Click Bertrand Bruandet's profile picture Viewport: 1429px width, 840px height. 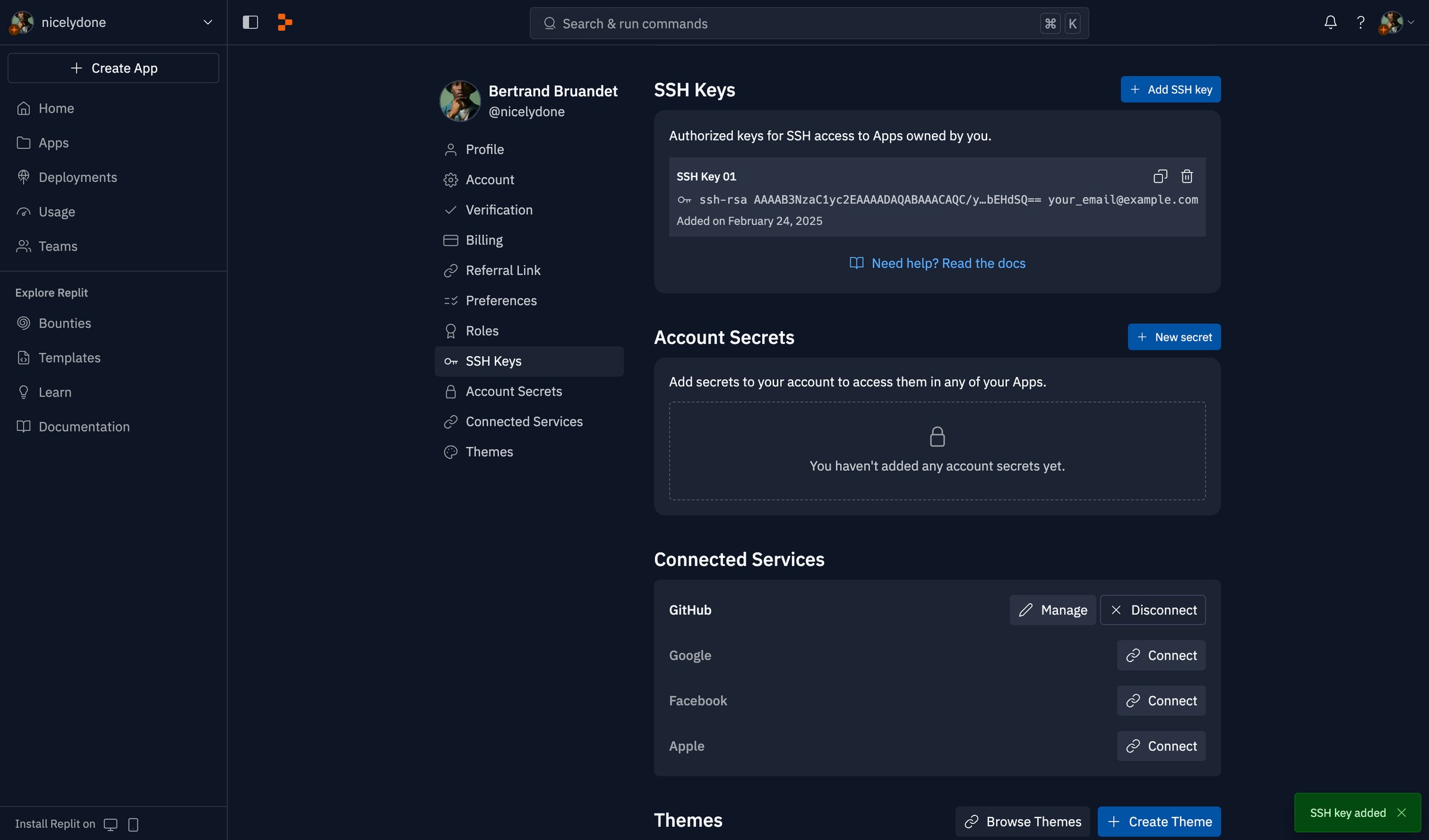pos(460,101)
